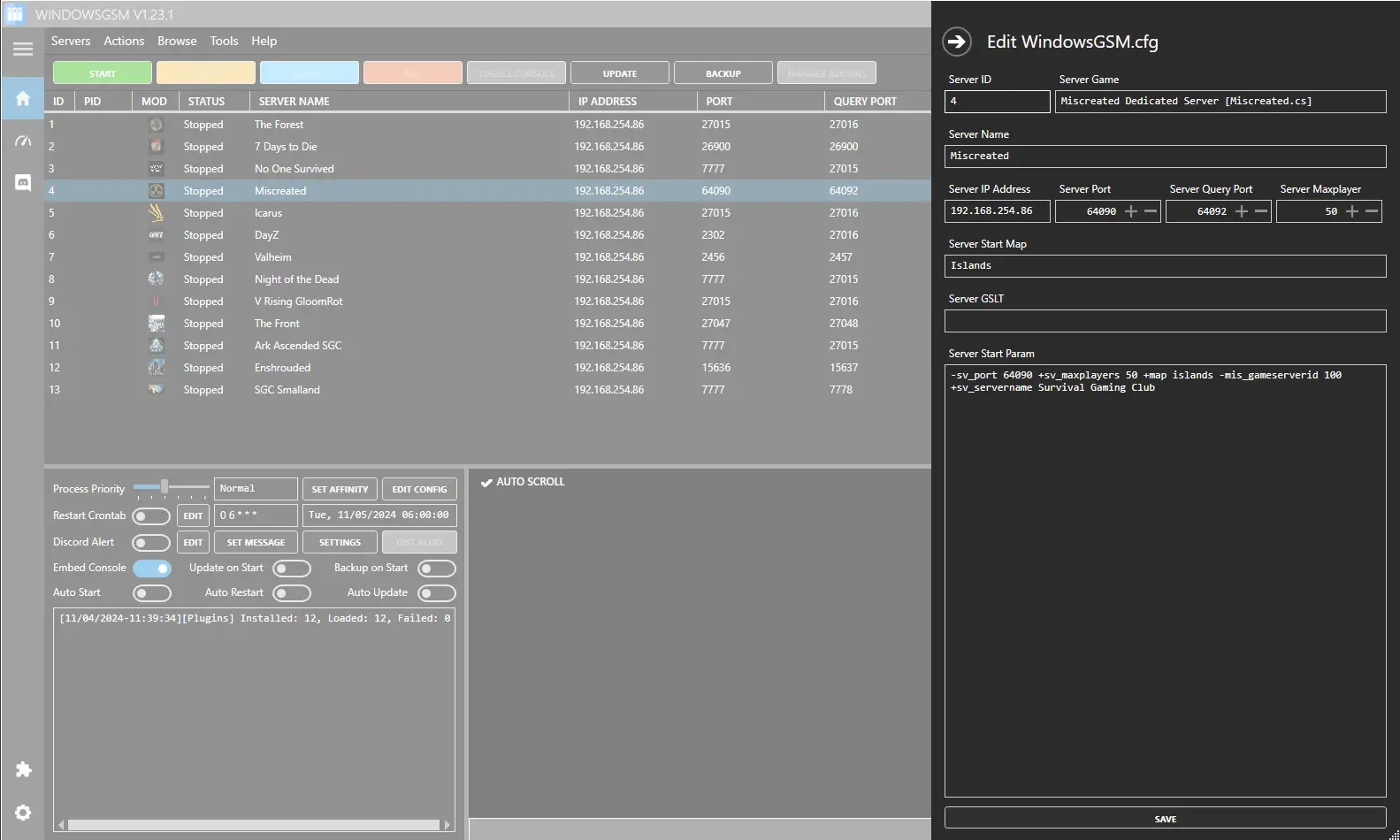Click the SGC Smalland mod icon
The image size is (1400, 840).
156,390
